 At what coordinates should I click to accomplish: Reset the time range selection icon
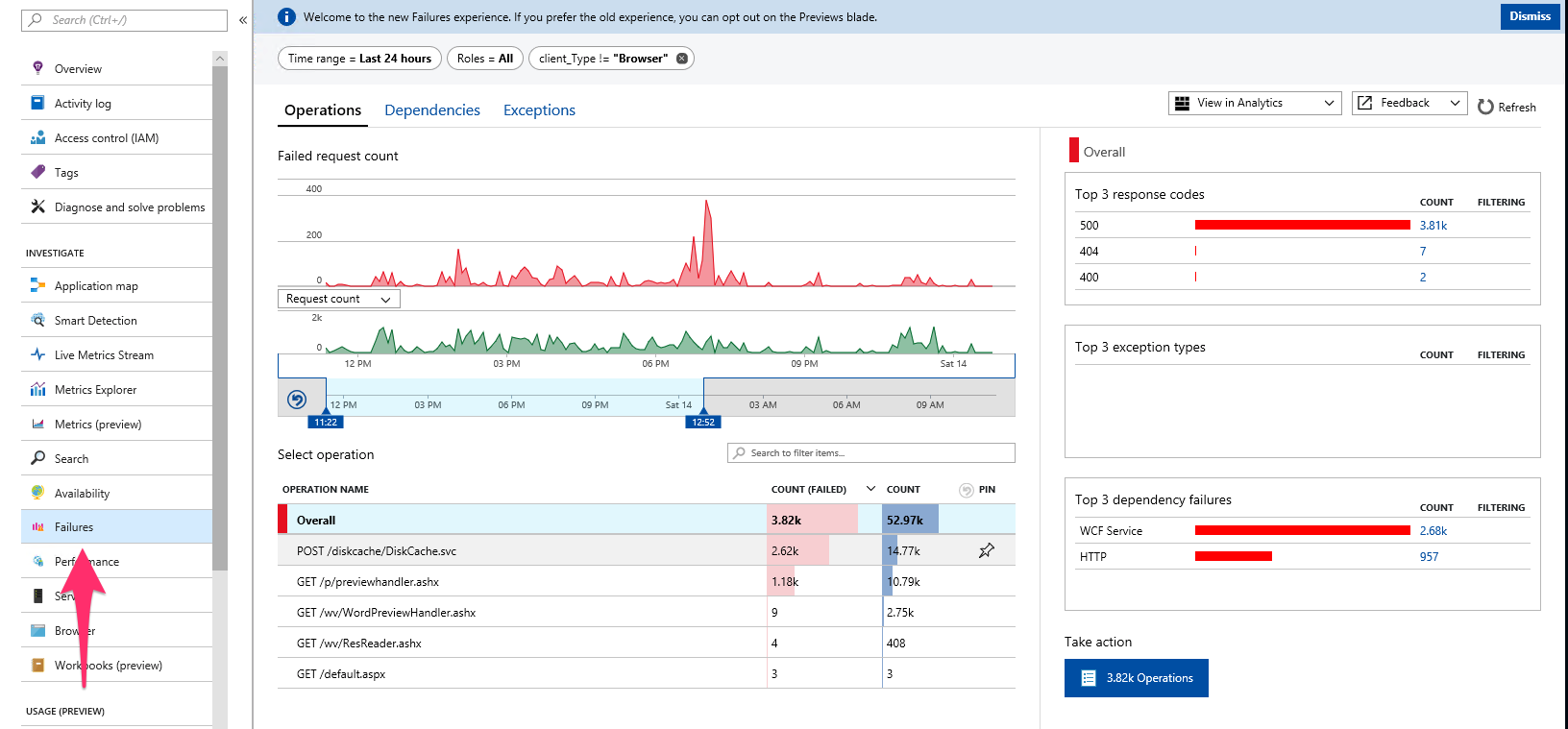(x=297, y=400)
